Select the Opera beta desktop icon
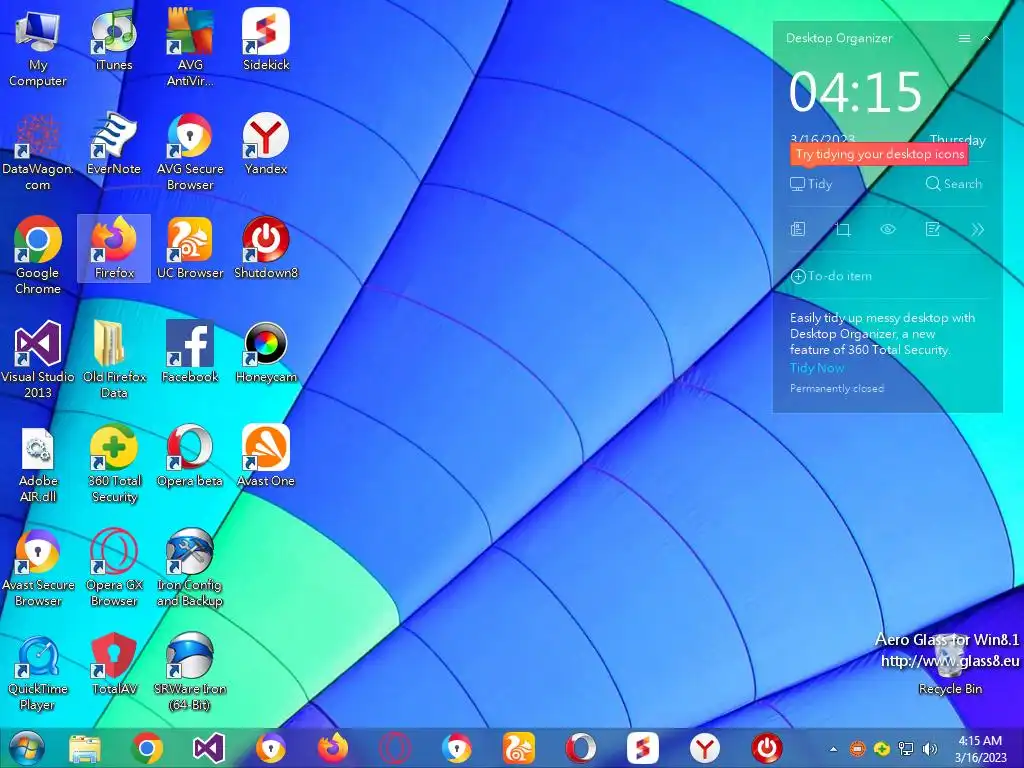 click(x=189, y=456)
